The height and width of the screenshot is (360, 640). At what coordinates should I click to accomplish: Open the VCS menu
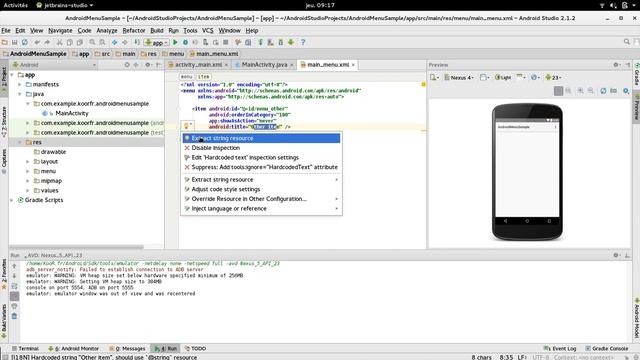coord(208,30)
